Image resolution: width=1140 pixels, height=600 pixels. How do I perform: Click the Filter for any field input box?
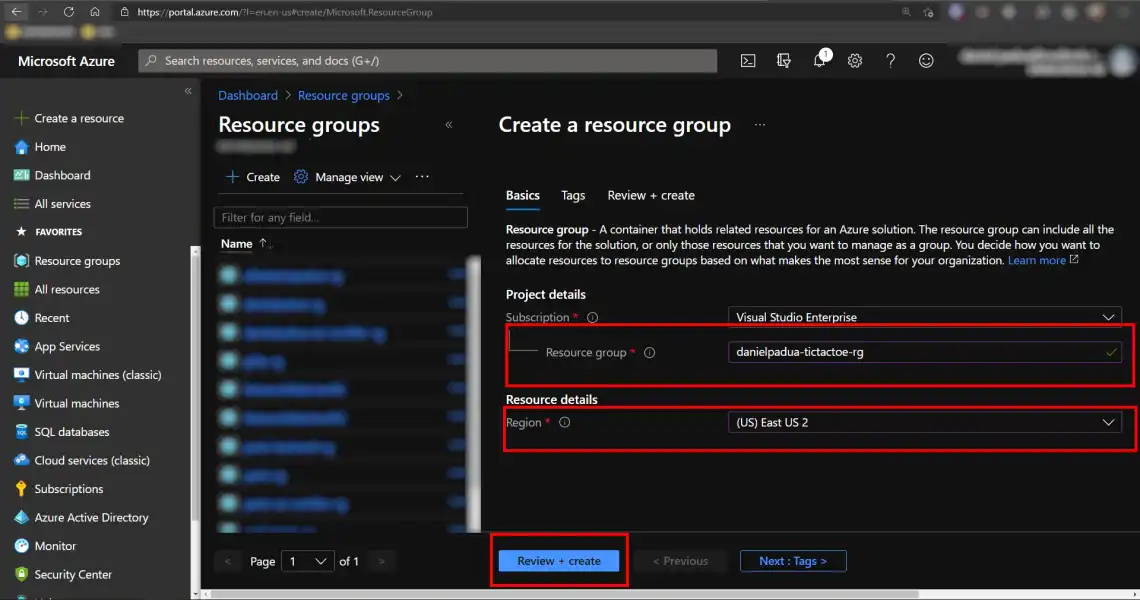click(340, 217)
